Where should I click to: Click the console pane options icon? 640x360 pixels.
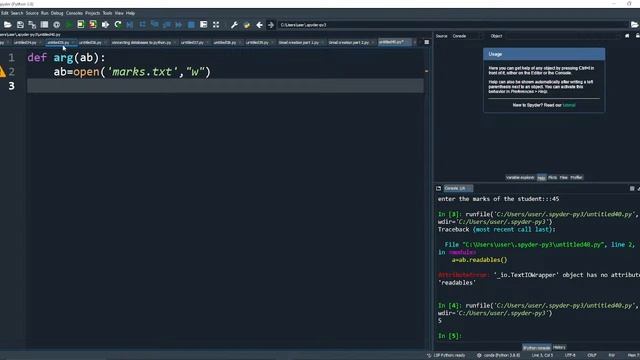(632, 188)
